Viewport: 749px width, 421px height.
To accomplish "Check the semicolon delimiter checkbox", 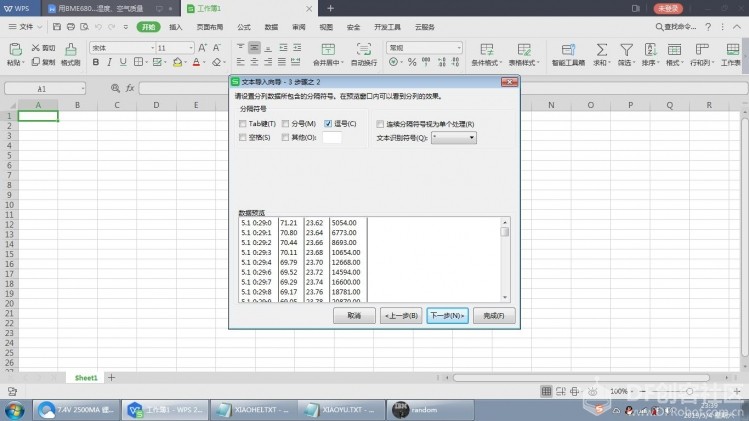I will pos(285,124).
